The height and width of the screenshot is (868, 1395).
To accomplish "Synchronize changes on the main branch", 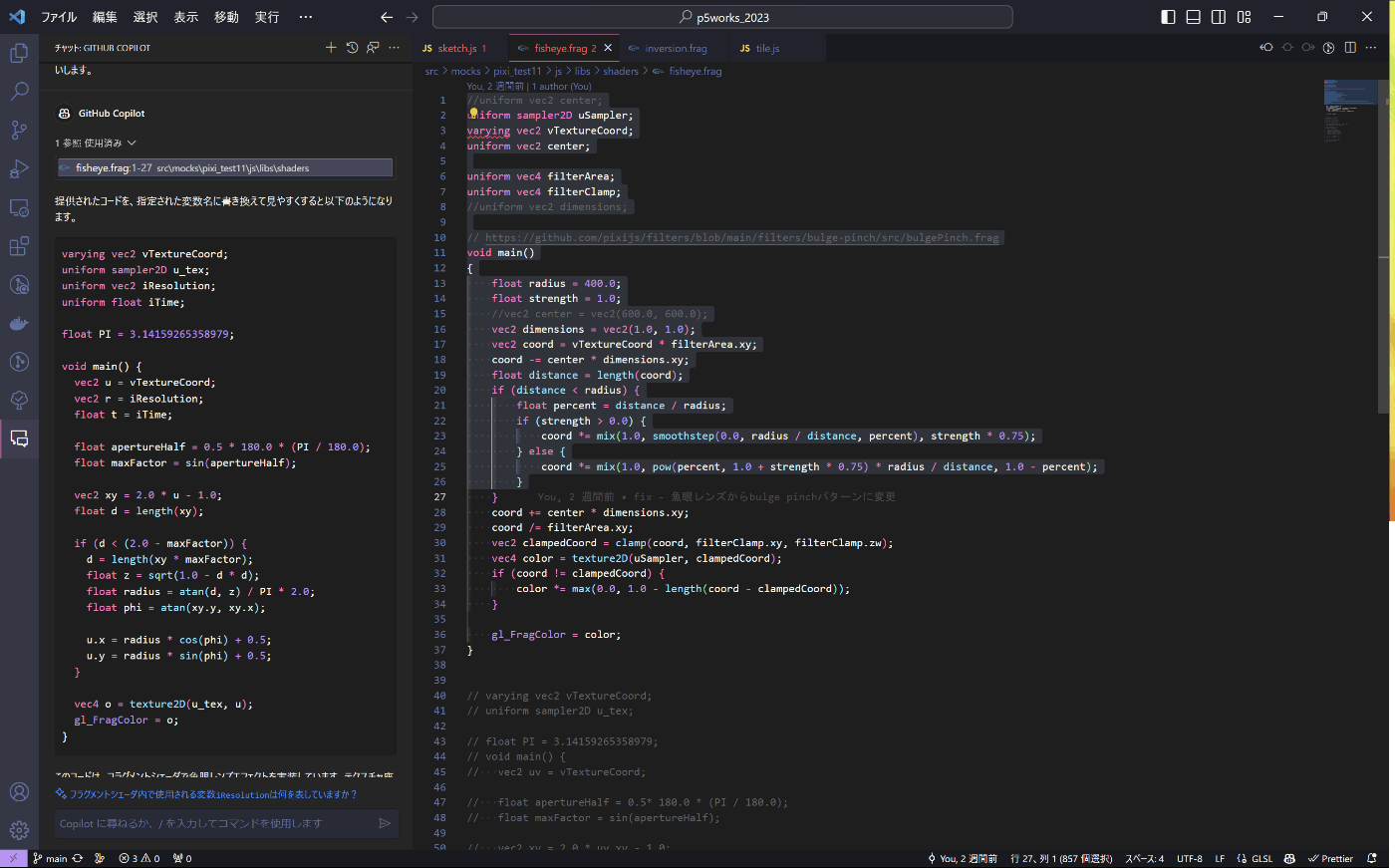I will [x=77, y=858].
